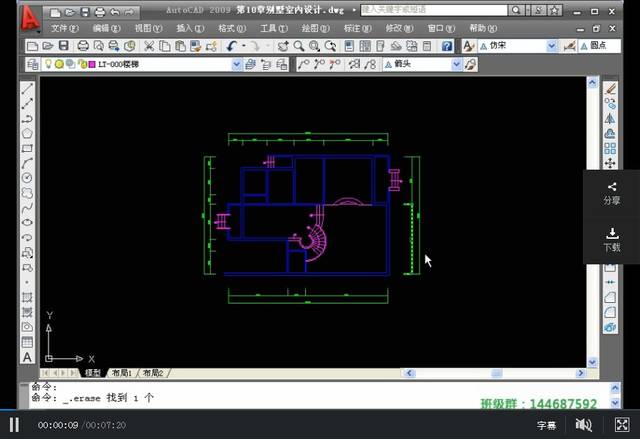Switch to the 布局2 layout tab
The width and height of the screenshot is (640, 439).
pyautogui.click(x=153, y=373)
